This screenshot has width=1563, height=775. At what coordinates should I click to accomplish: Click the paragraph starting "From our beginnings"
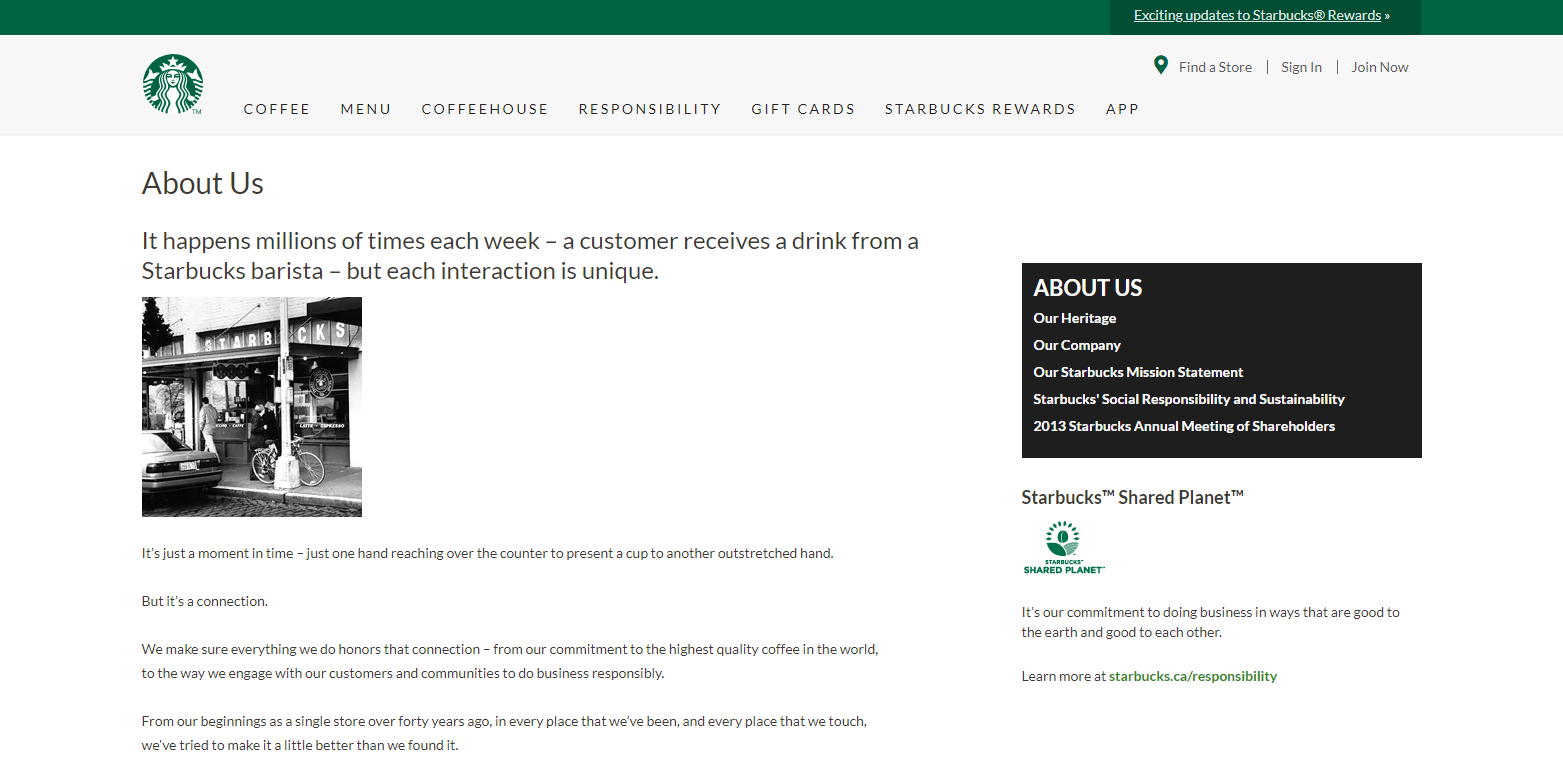[505, 733]
